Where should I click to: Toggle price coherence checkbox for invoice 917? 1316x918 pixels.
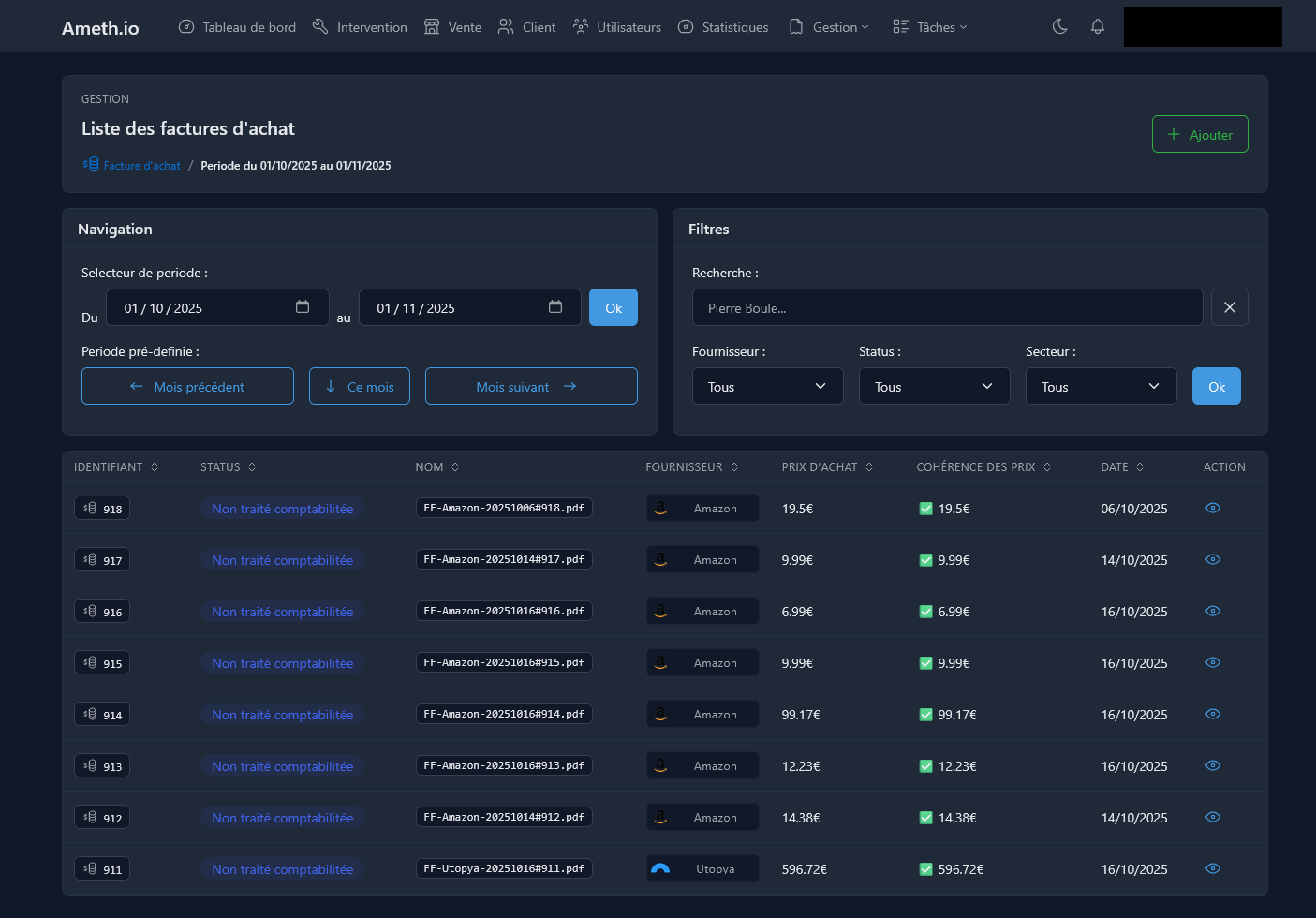click(x=925, y=560)
